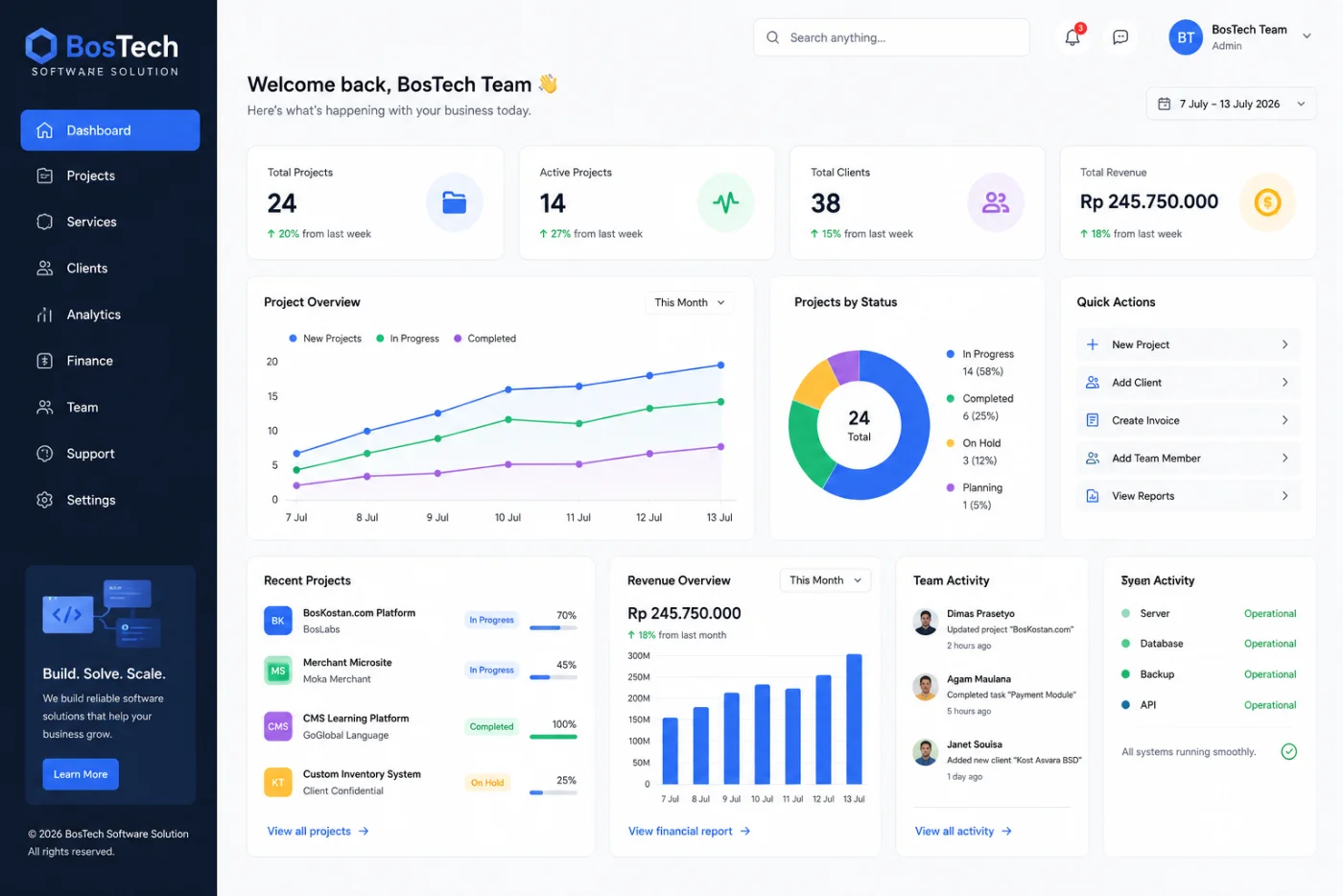Click the BosTech logo
This screenshot has width=1343, height=896.
[x=102, y=51]
